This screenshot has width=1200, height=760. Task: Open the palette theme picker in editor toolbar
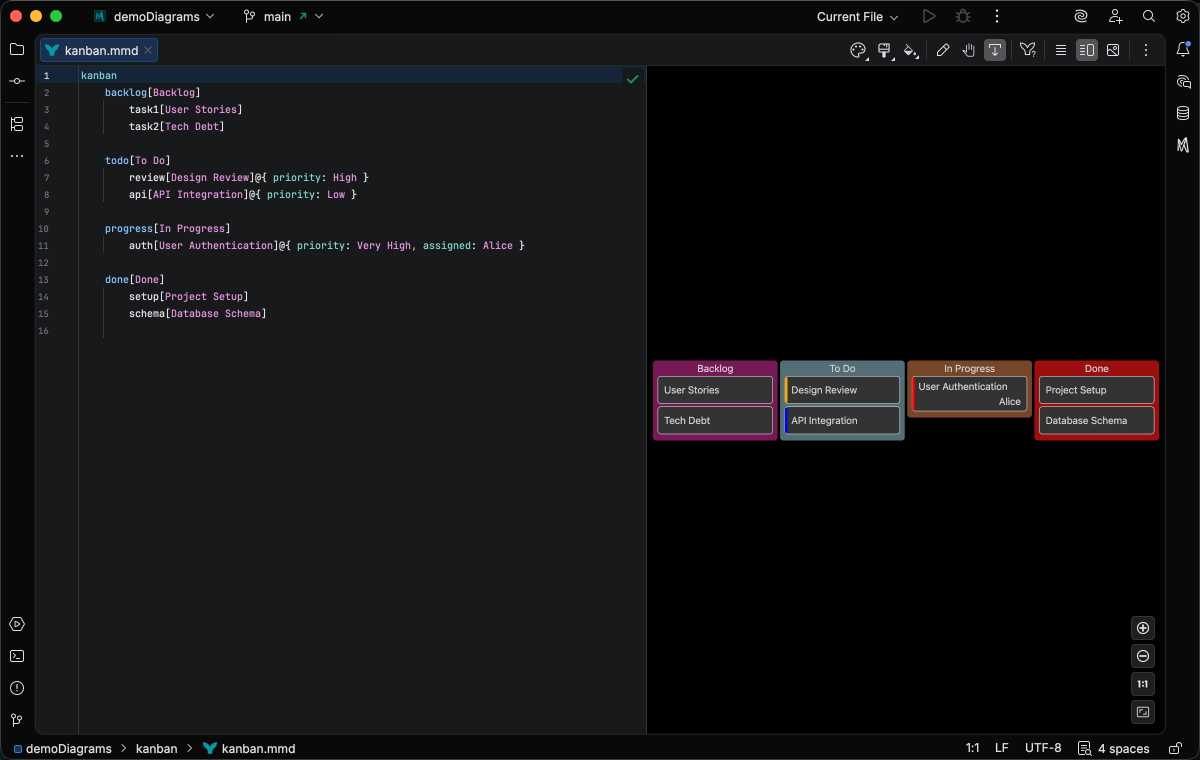[x=858, y=50]
